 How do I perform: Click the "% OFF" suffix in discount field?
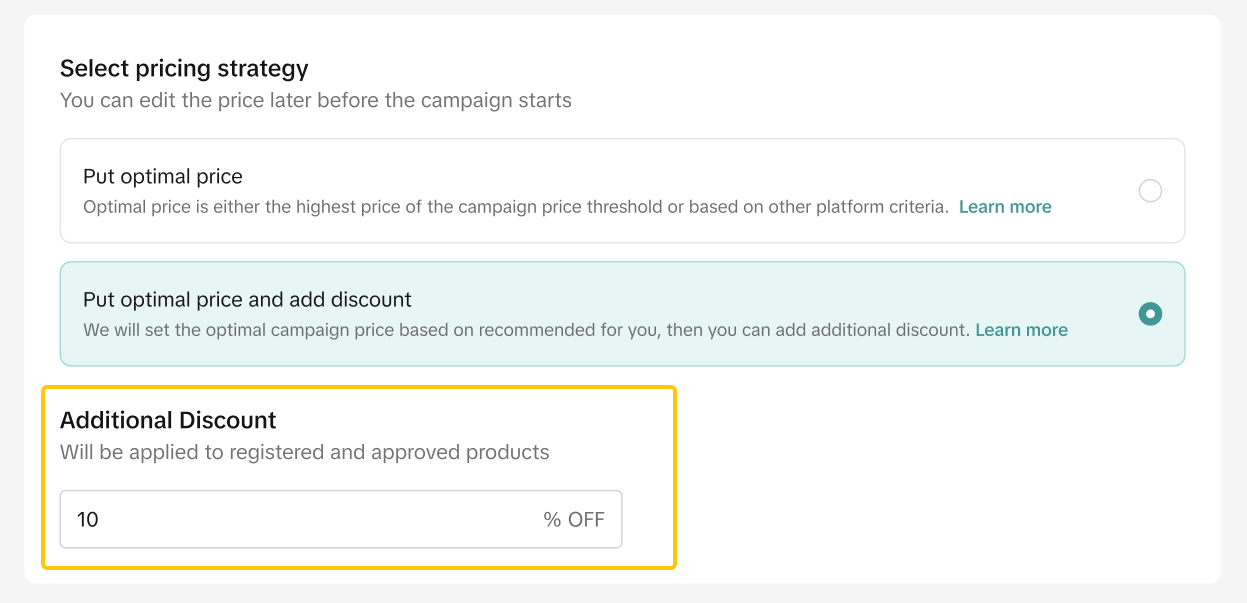pos(574,520)
